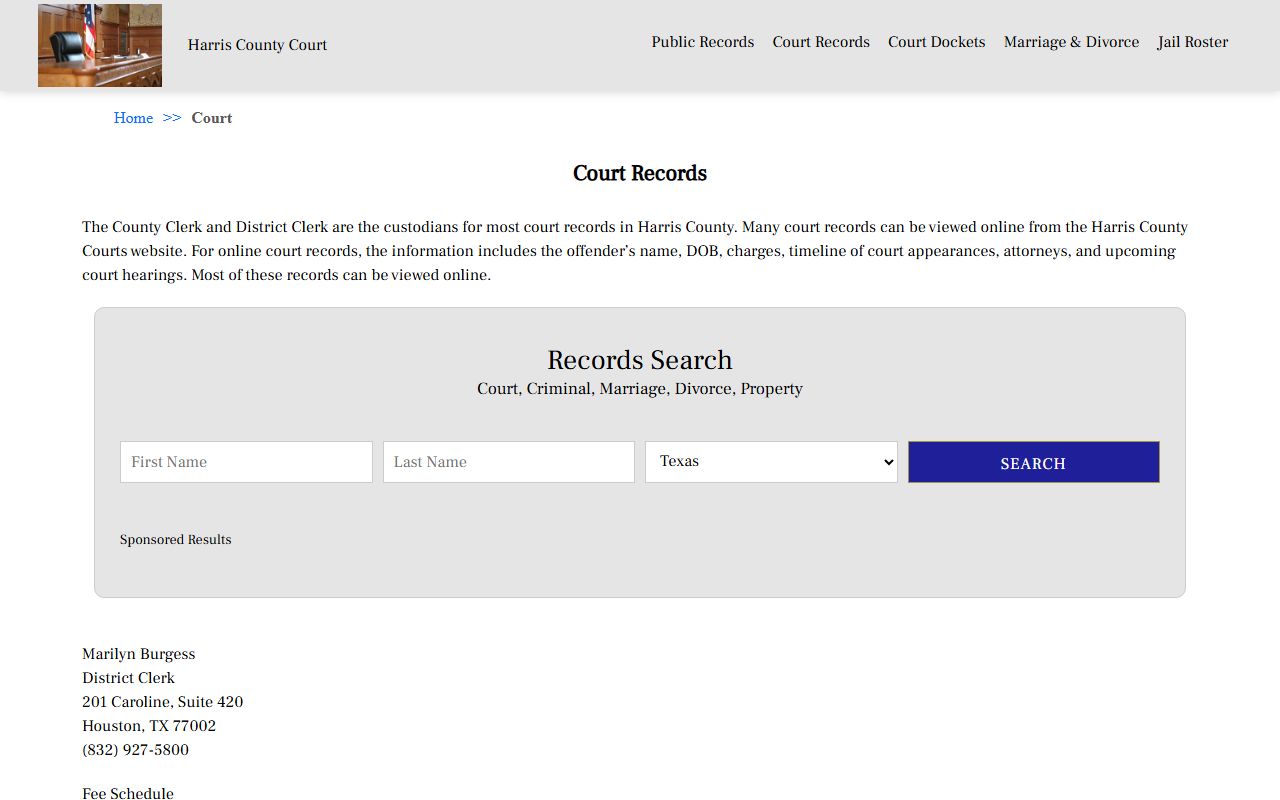
Task: Focus the Last Name input field
Action: pos(508,462)
